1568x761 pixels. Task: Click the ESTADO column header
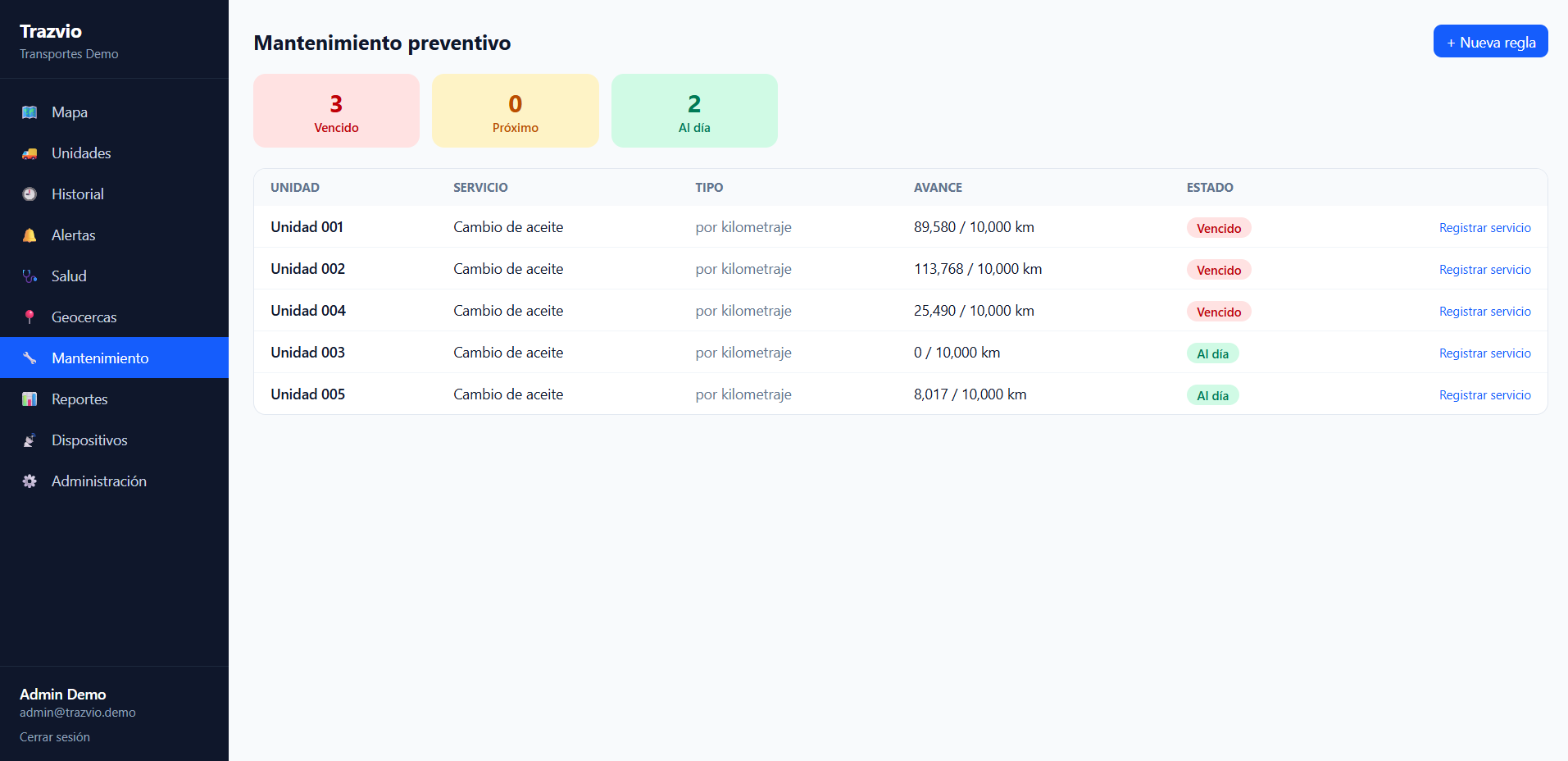click(1210, 188)
